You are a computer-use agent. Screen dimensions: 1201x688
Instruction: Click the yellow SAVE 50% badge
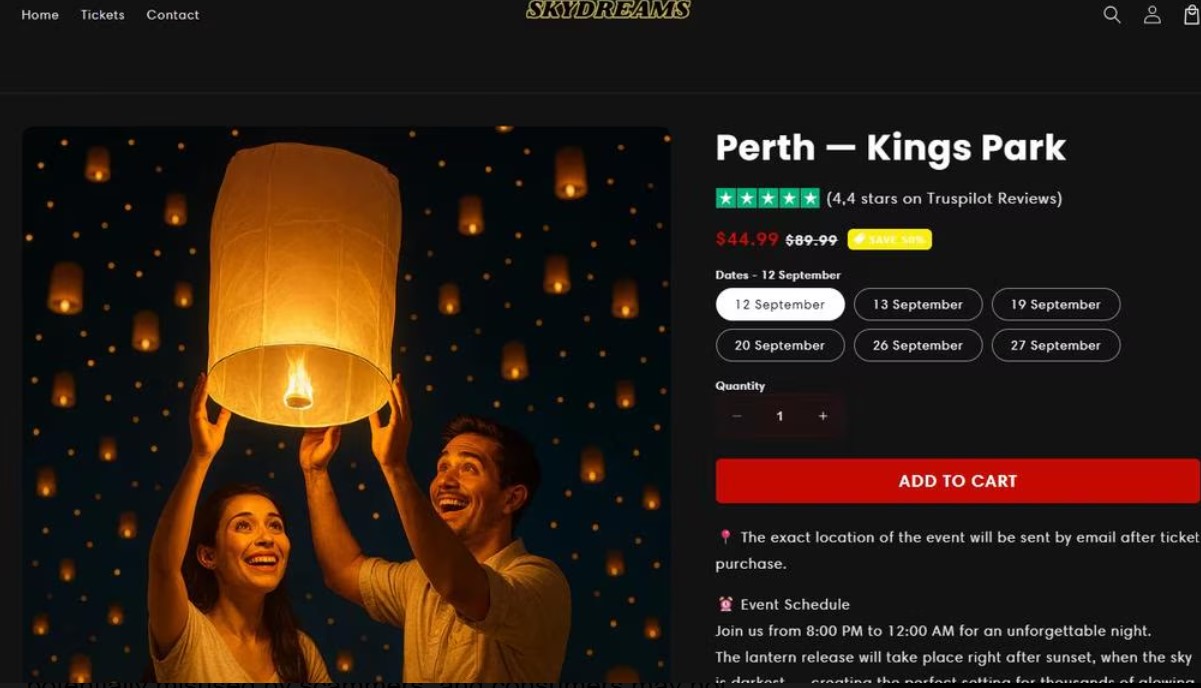889,239
